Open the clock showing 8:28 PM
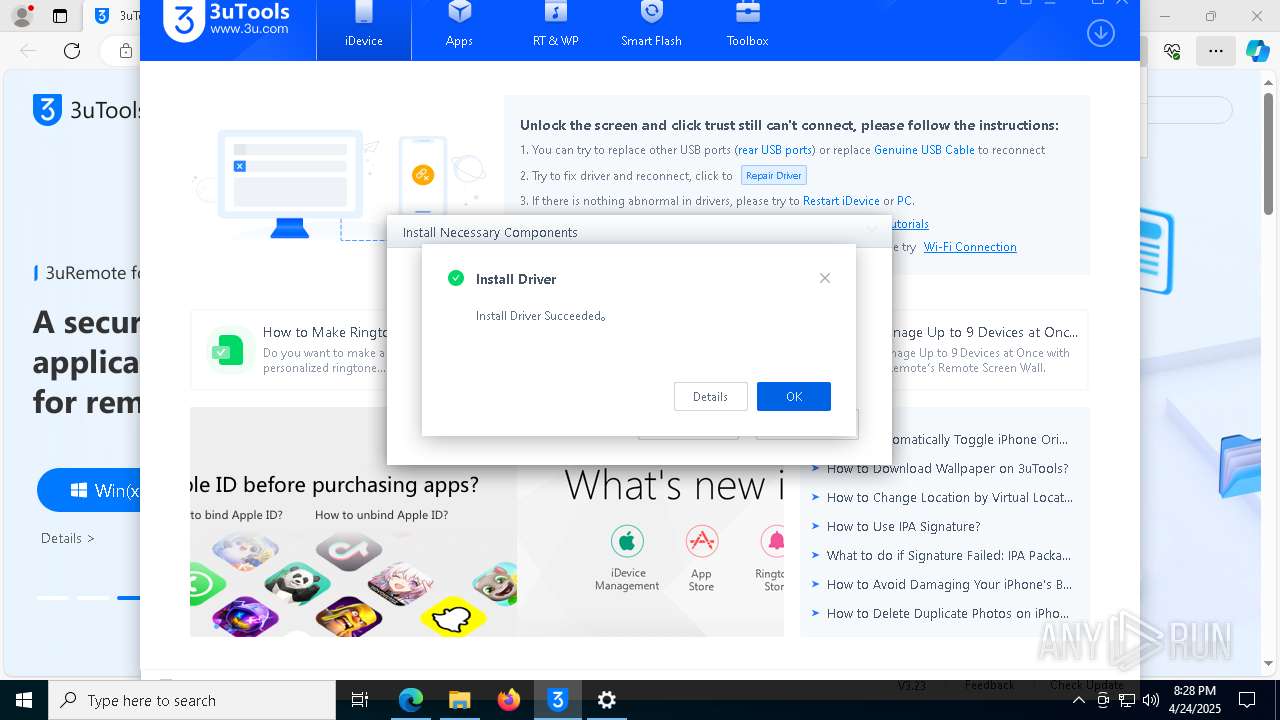The height and width of the screenshot is (720, 1280). [1194, 700]
